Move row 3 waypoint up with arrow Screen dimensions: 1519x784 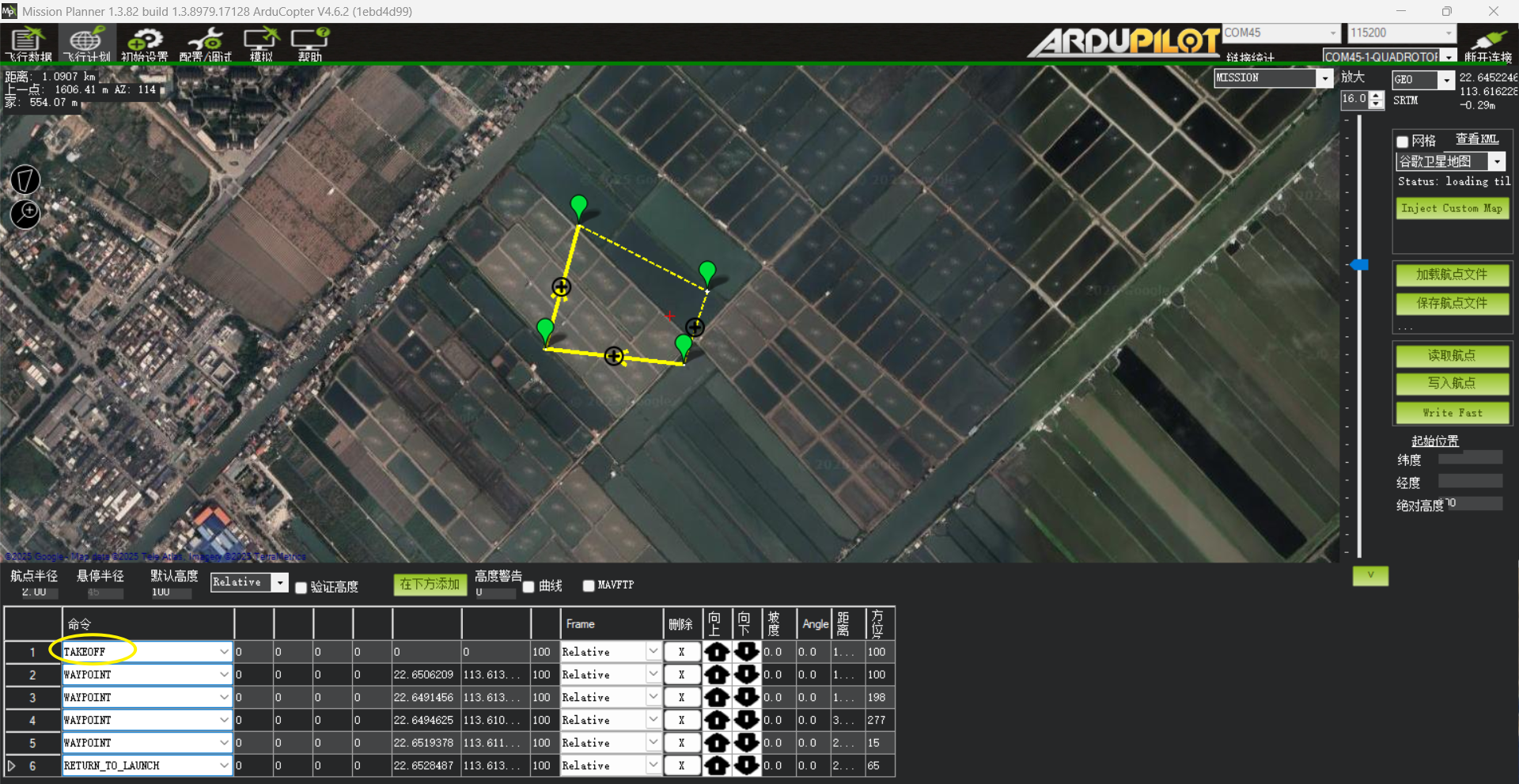click(717, 698)
